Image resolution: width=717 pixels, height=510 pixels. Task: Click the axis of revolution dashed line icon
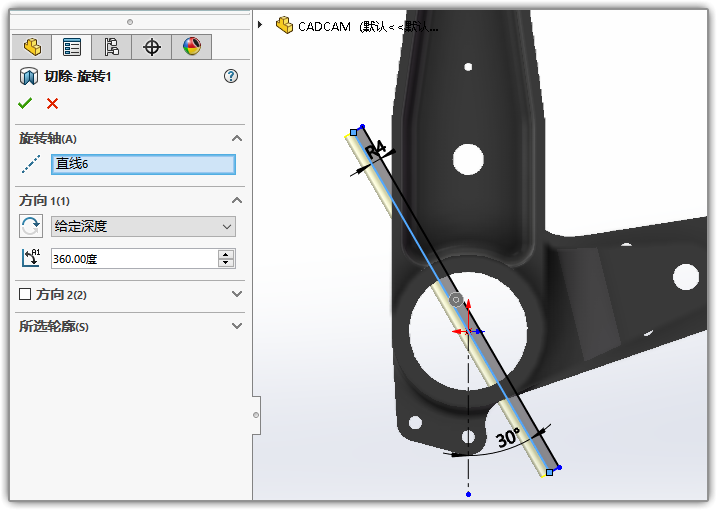point(31,164)
